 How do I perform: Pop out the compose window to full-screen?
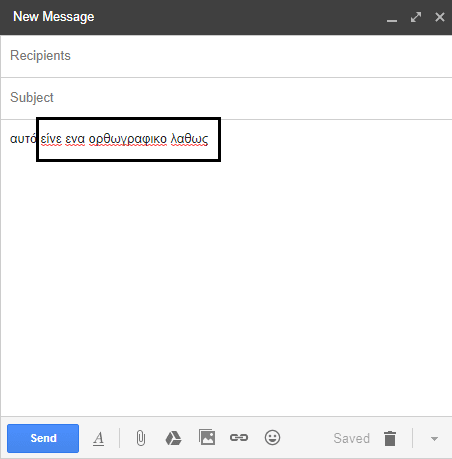(416, 17)
